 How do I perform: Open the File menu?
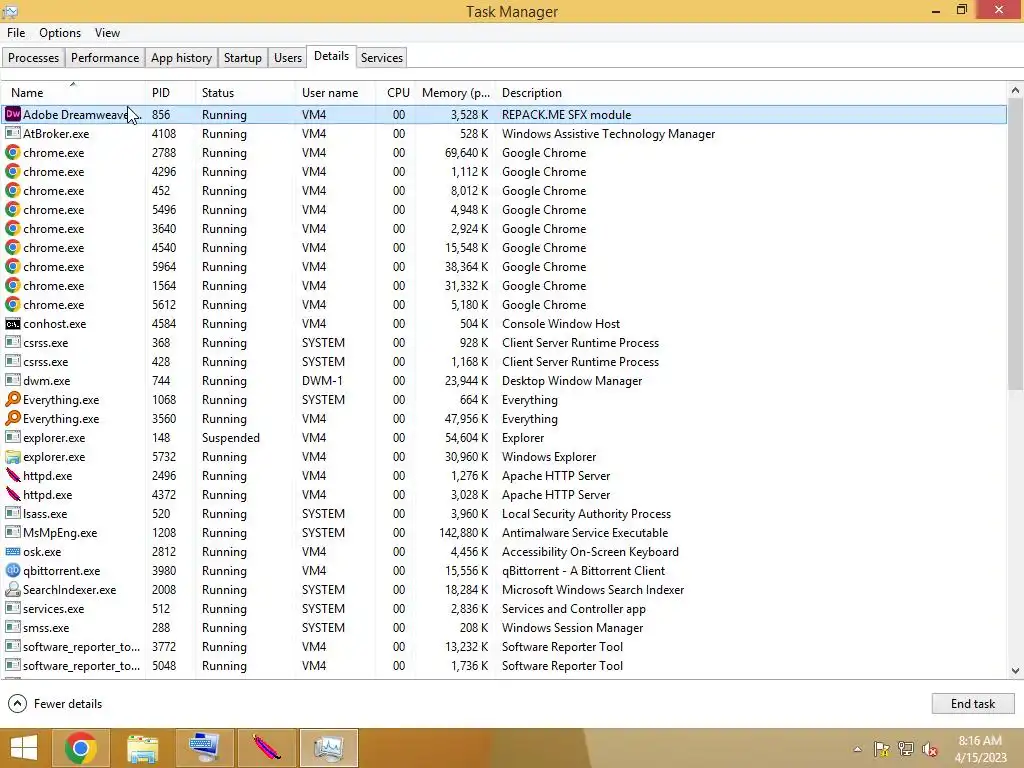pos(16,33)
